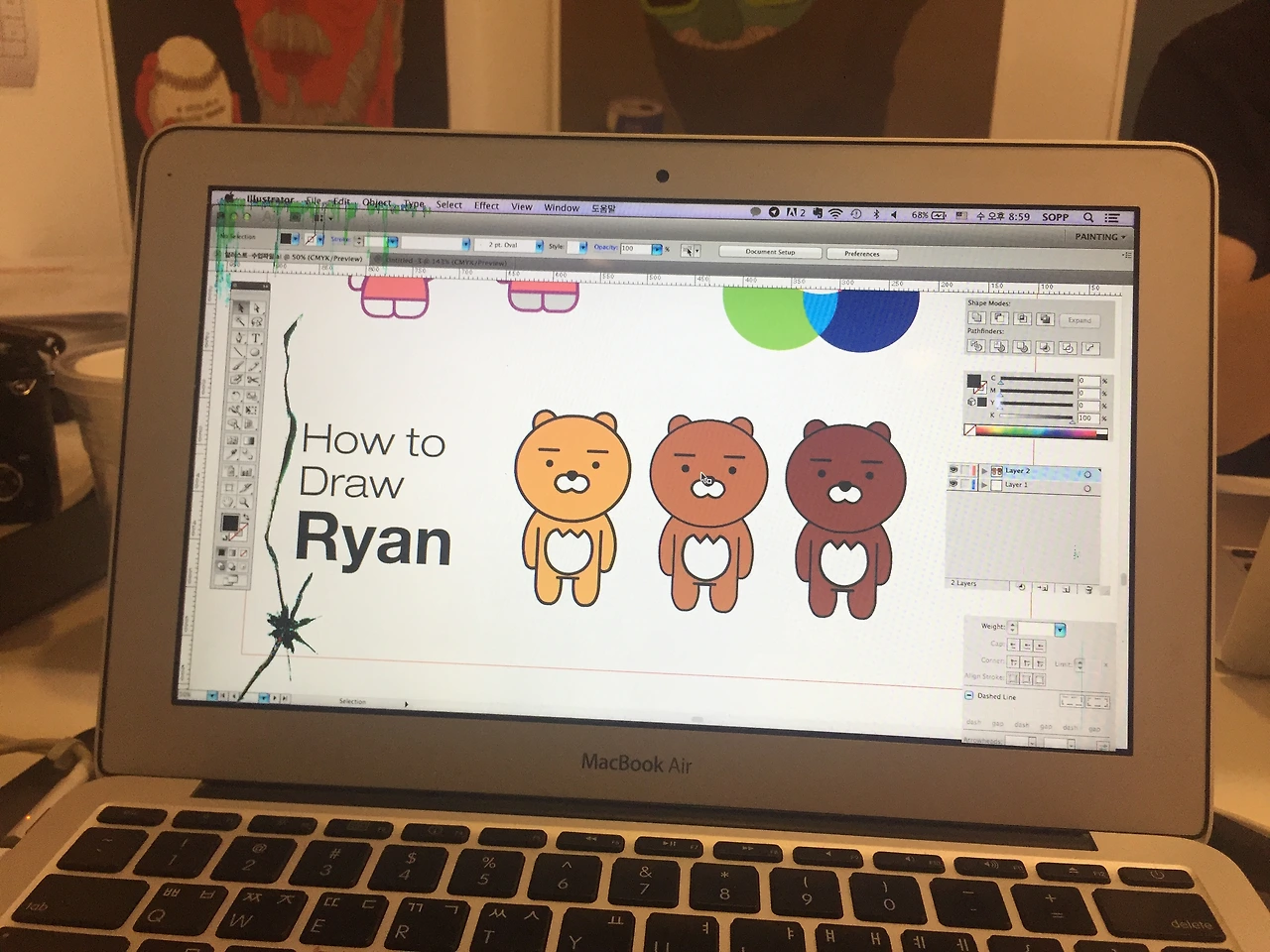Delete selection using Layers trash icon
Screen dimensions: 1270x952
[x=1089, y=589]
